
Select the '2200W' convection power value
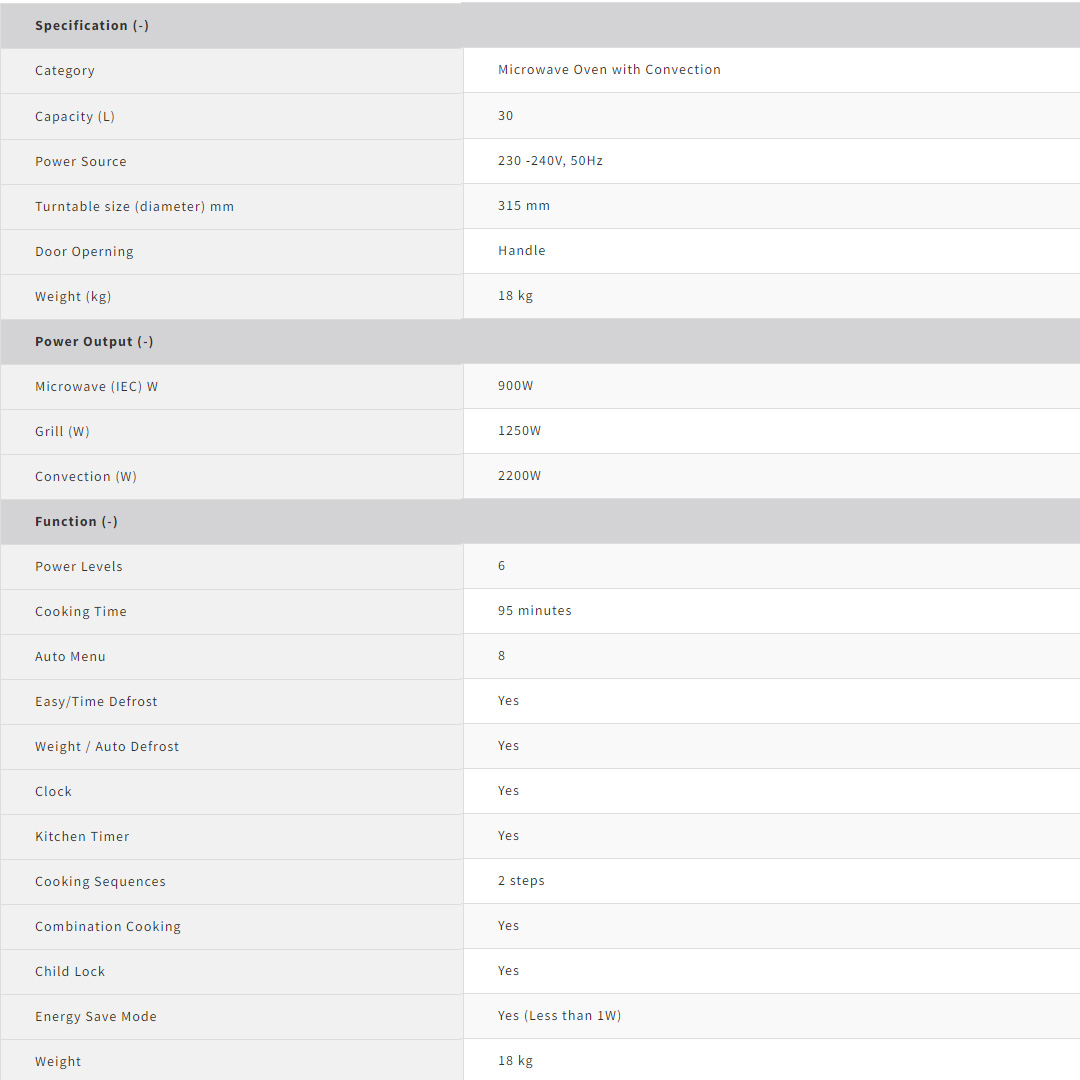click(519, 475)
